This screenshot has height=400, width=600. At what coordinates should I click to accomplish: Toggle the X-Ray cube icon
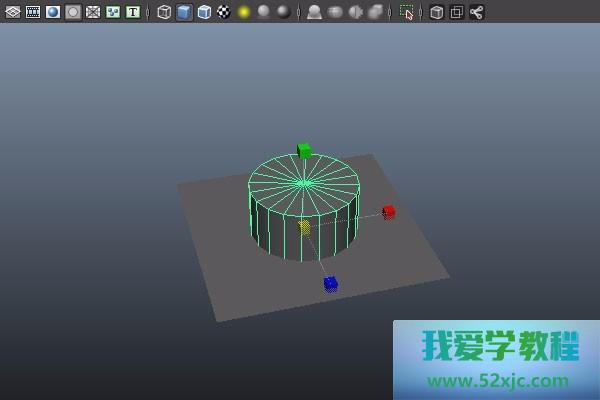tap(437, 12)
